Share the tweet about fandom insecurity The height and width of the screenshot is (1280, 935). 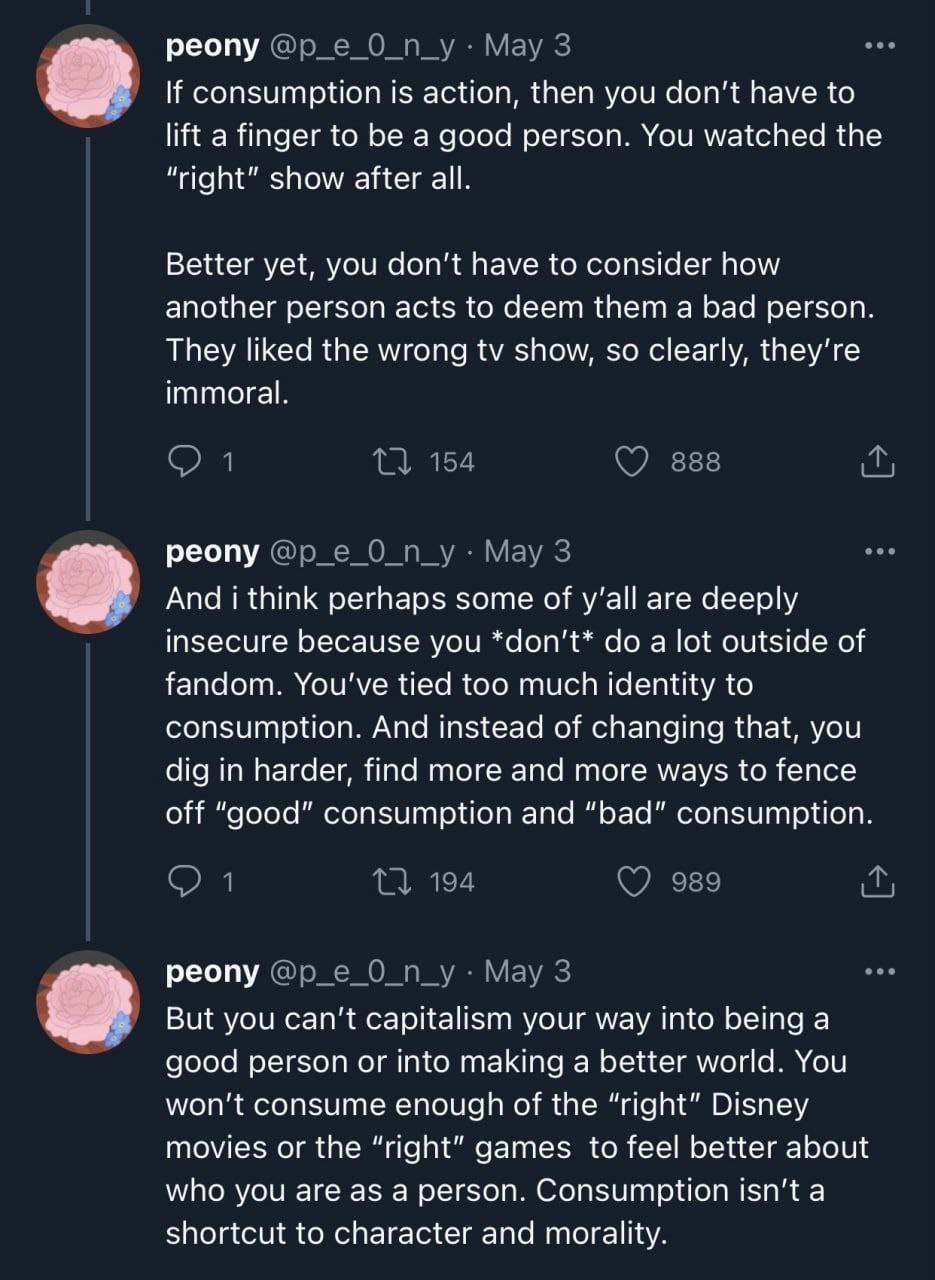[875, 881]
